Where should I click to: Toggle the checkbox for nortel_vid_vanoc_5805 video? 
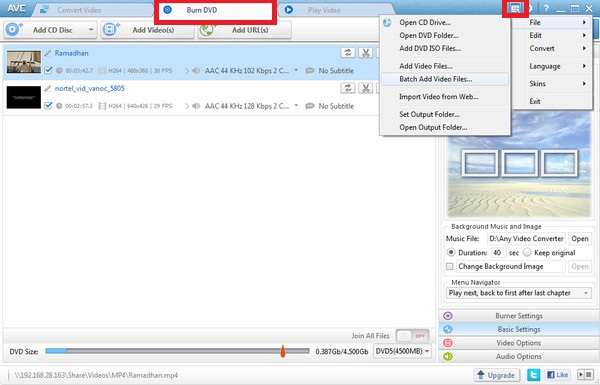[48, 106]
